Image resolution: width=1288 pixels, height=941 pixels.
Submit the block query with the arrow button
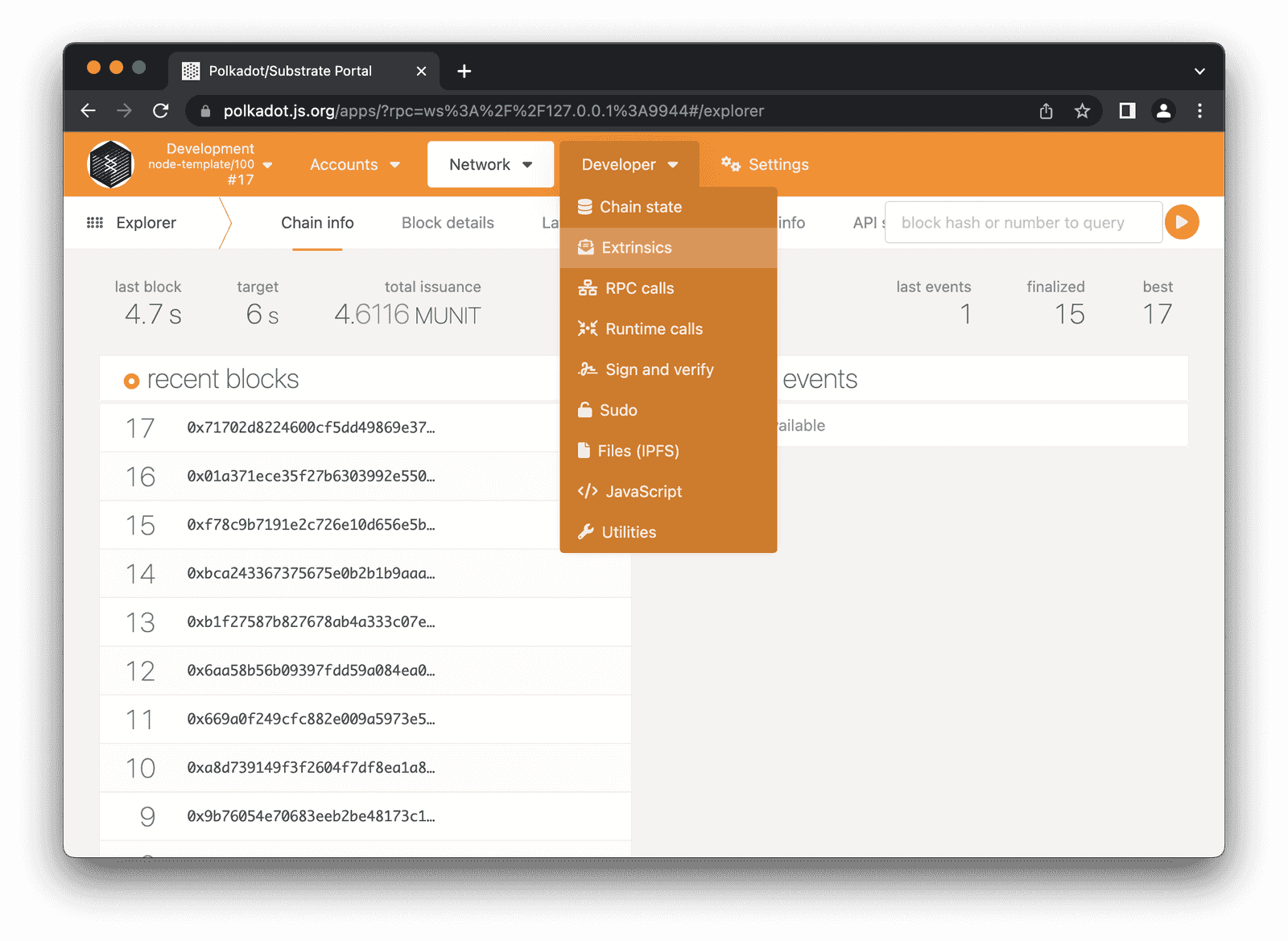click(x=1182, y=222)
